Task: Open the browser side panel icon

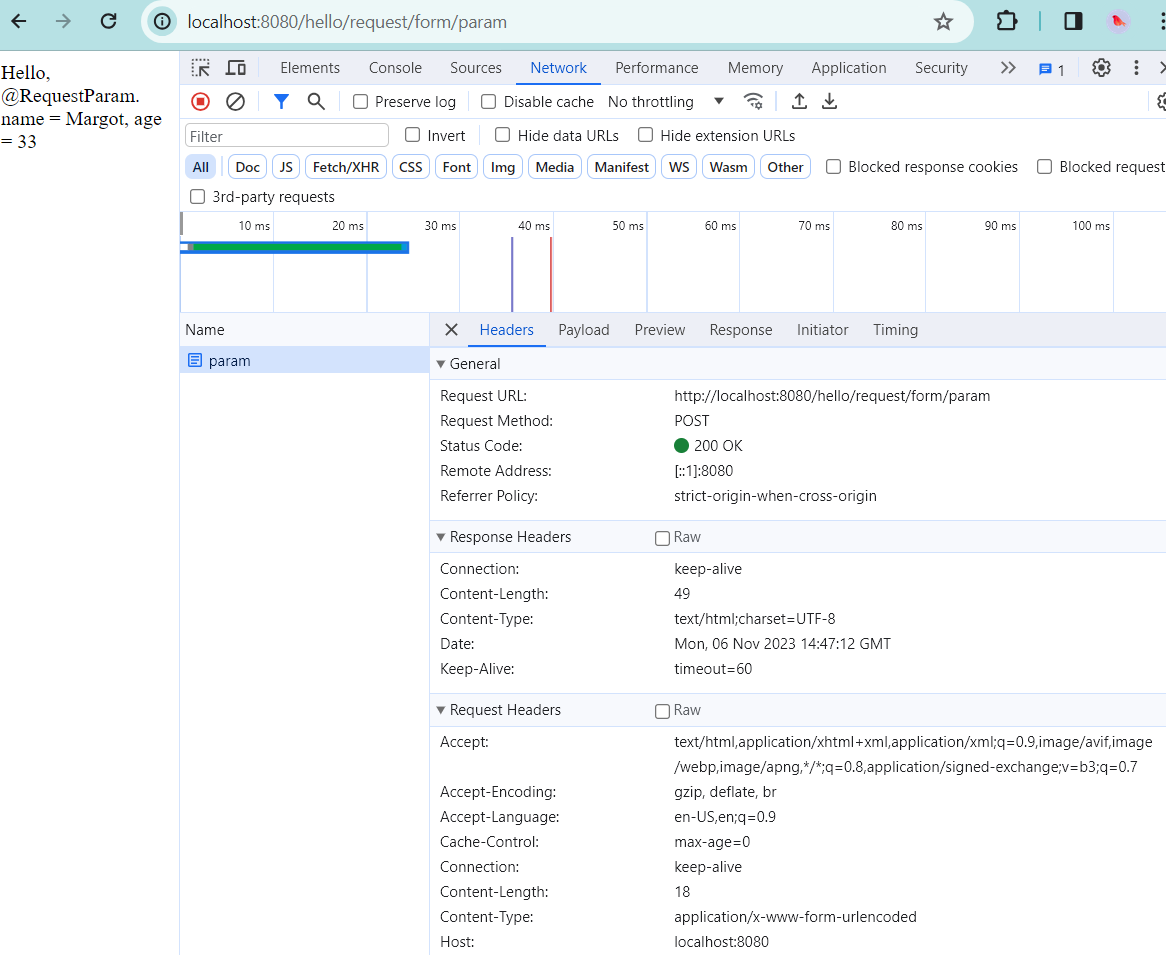Action: point(1073,22)
